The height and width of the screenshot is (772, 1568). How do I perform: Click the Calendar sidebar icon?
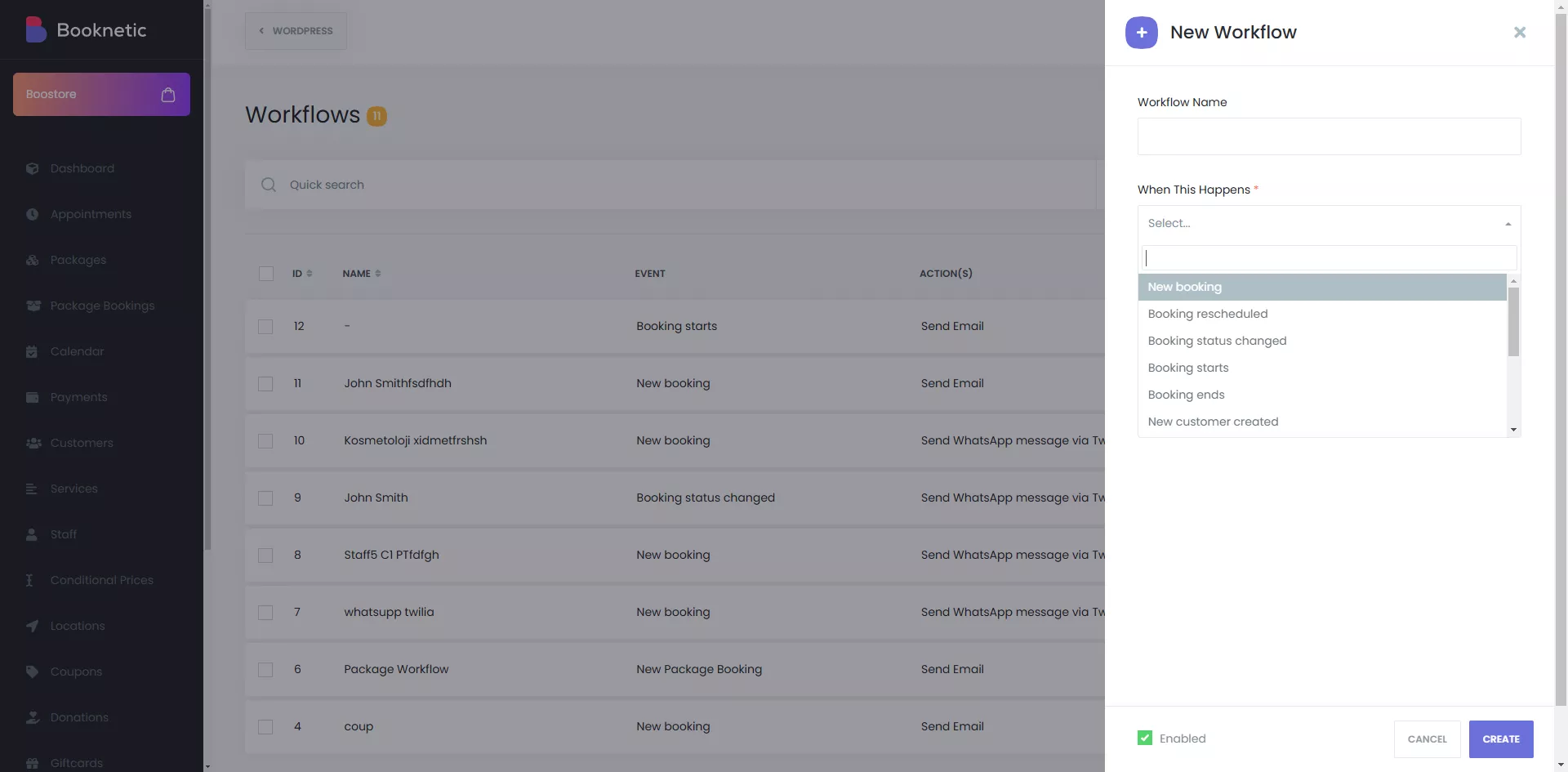point(32,351)
